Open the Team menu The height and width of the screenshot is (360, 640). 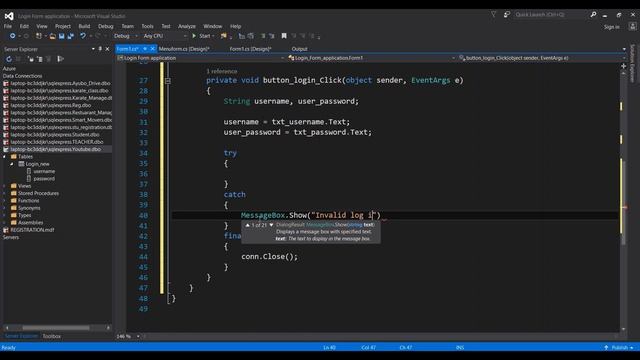pos(127,26)
